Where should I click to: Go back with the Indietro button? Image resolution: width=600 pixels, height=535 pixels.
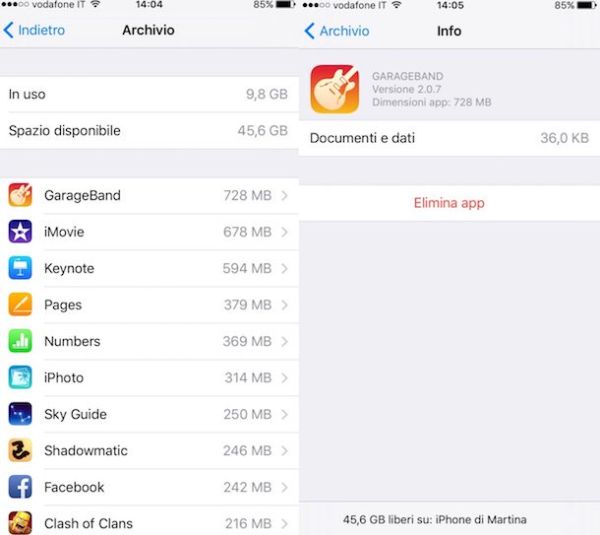[34, 30]
